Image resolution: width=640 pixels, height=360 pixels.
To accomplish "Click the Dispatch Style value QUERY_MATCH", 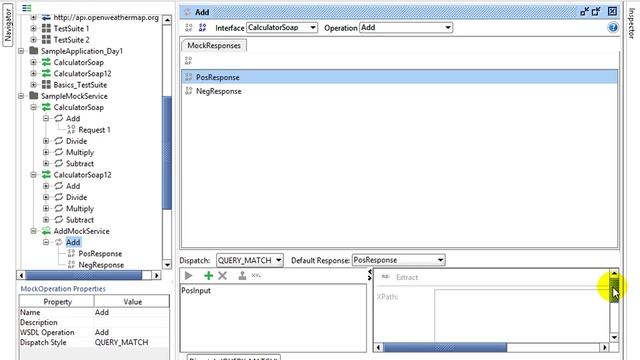I will tap(131, 342).
